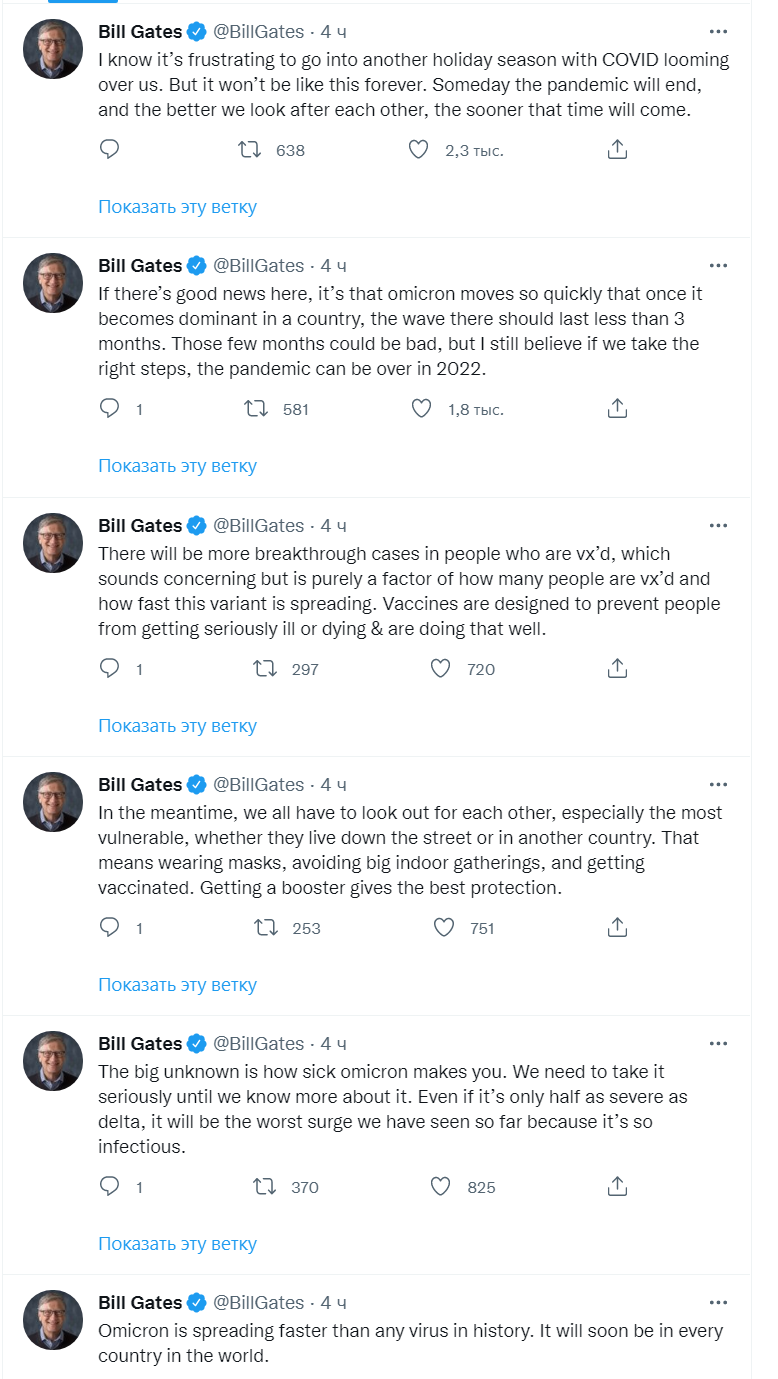The width and height of the screenshot is (778, 1379).
Task: Open @BillGates handle on second tweet
Action: (258, 266)
